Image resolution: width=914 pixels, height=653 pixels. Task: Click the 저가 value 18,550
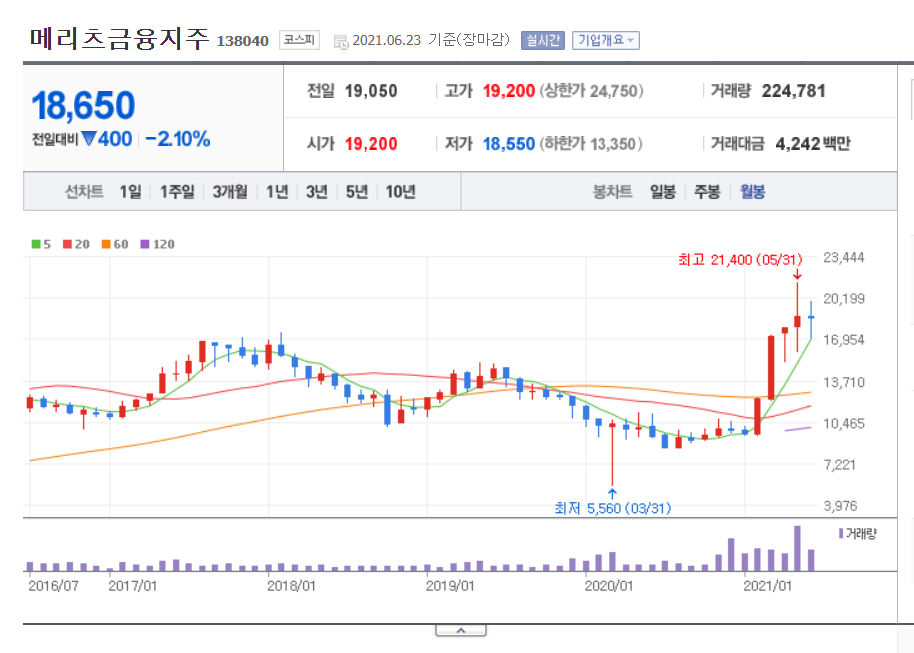(509, 143)
